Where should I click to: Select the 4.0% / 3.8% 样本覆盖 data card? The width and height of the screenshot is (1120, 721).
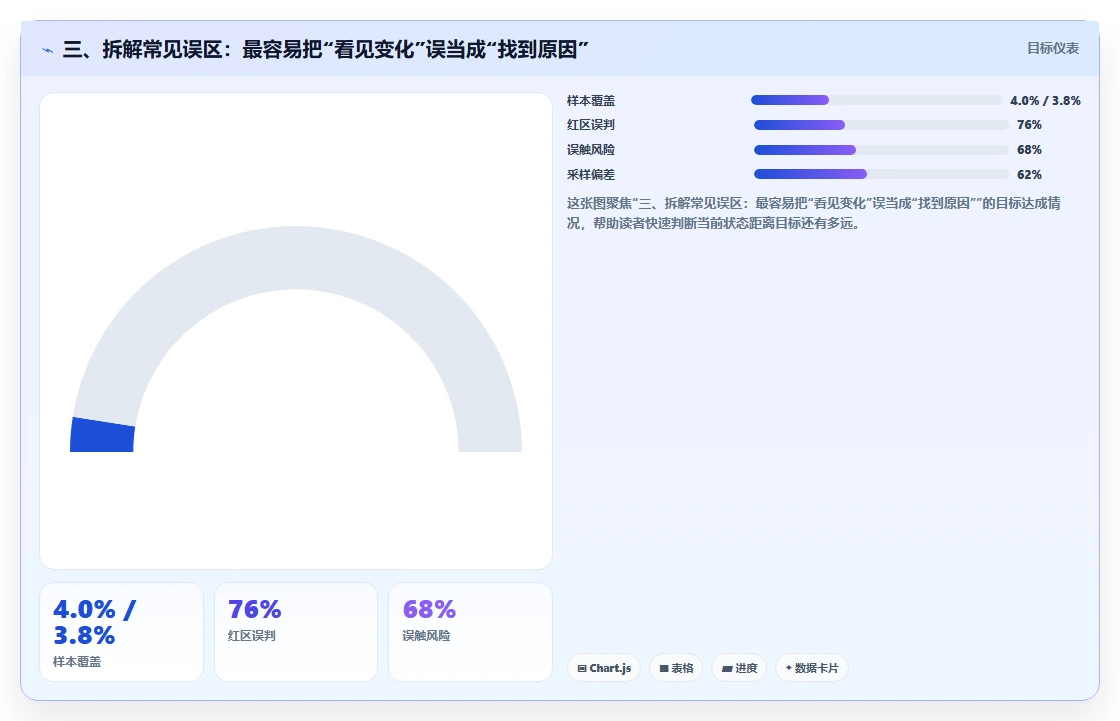tap(121, 632)
